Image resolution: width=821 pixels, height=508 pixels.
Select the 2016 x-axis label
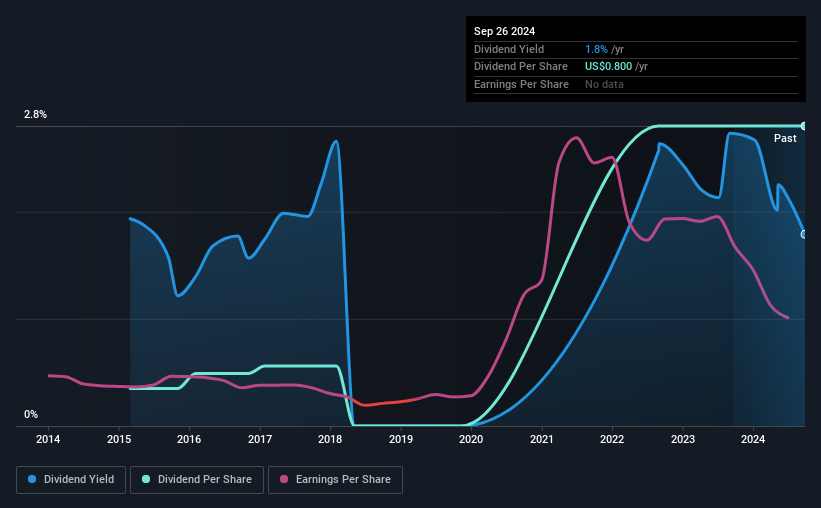pyautogui.click(x=189, y=439)
